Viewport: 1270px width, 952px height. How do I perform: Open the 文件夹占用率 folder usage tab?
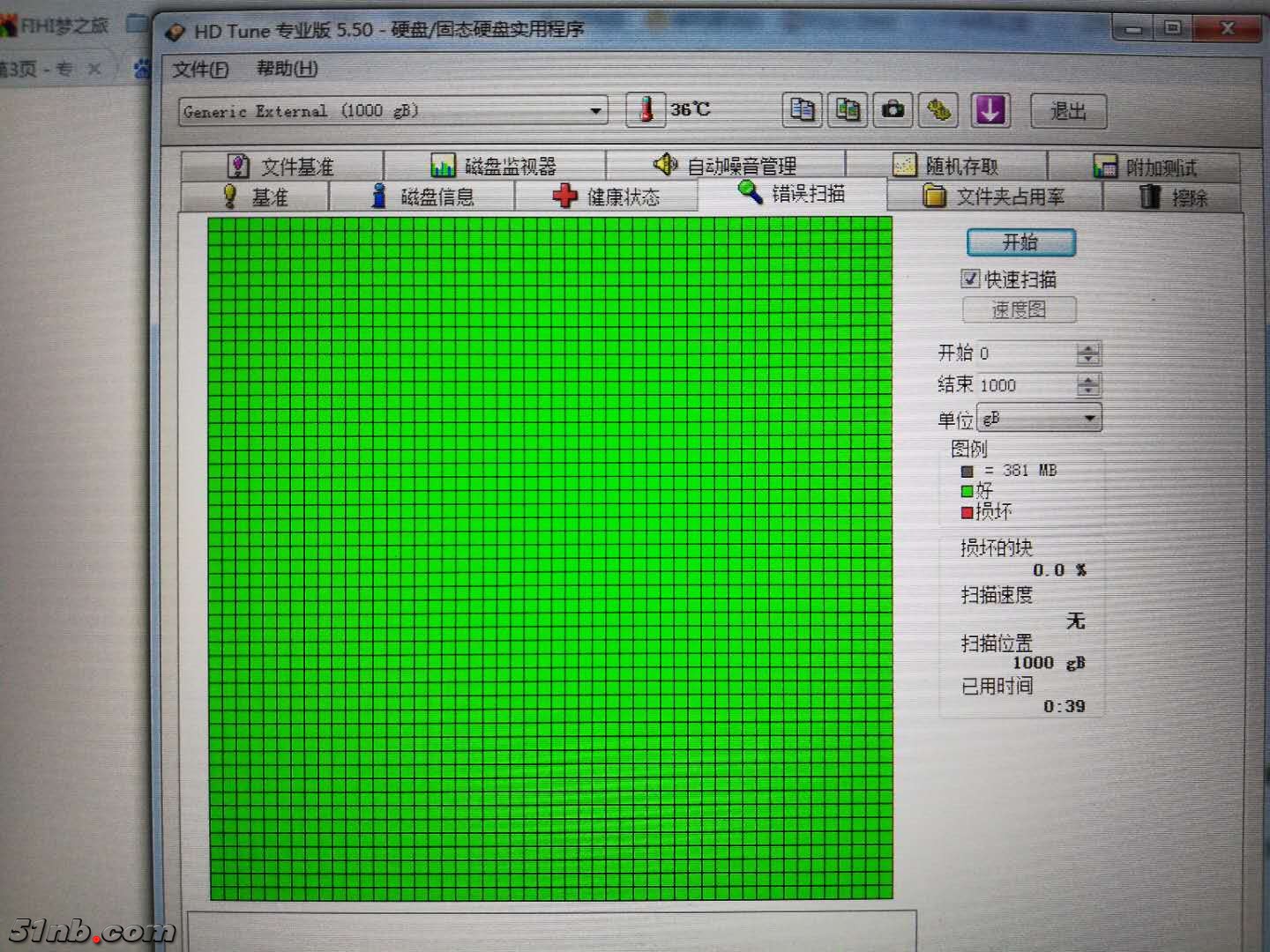point(994,196)
